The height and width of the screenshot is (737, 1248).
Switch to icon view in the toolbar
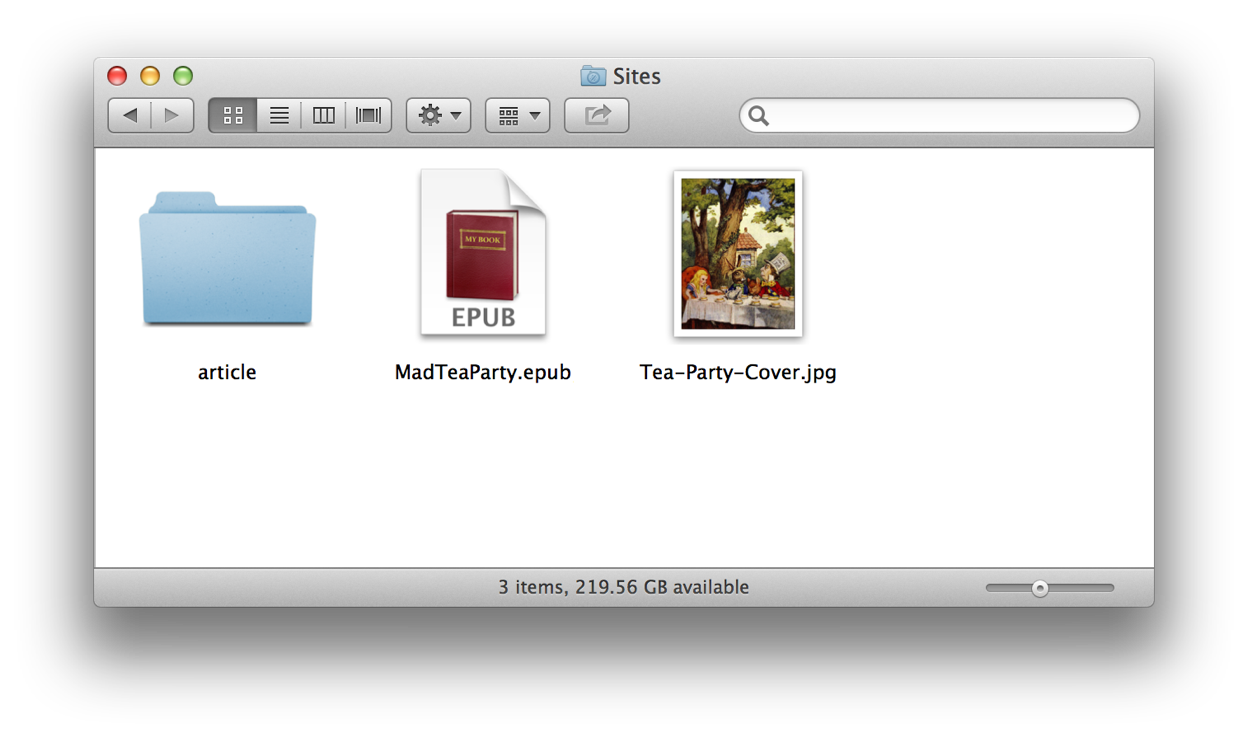pos(232,115)
